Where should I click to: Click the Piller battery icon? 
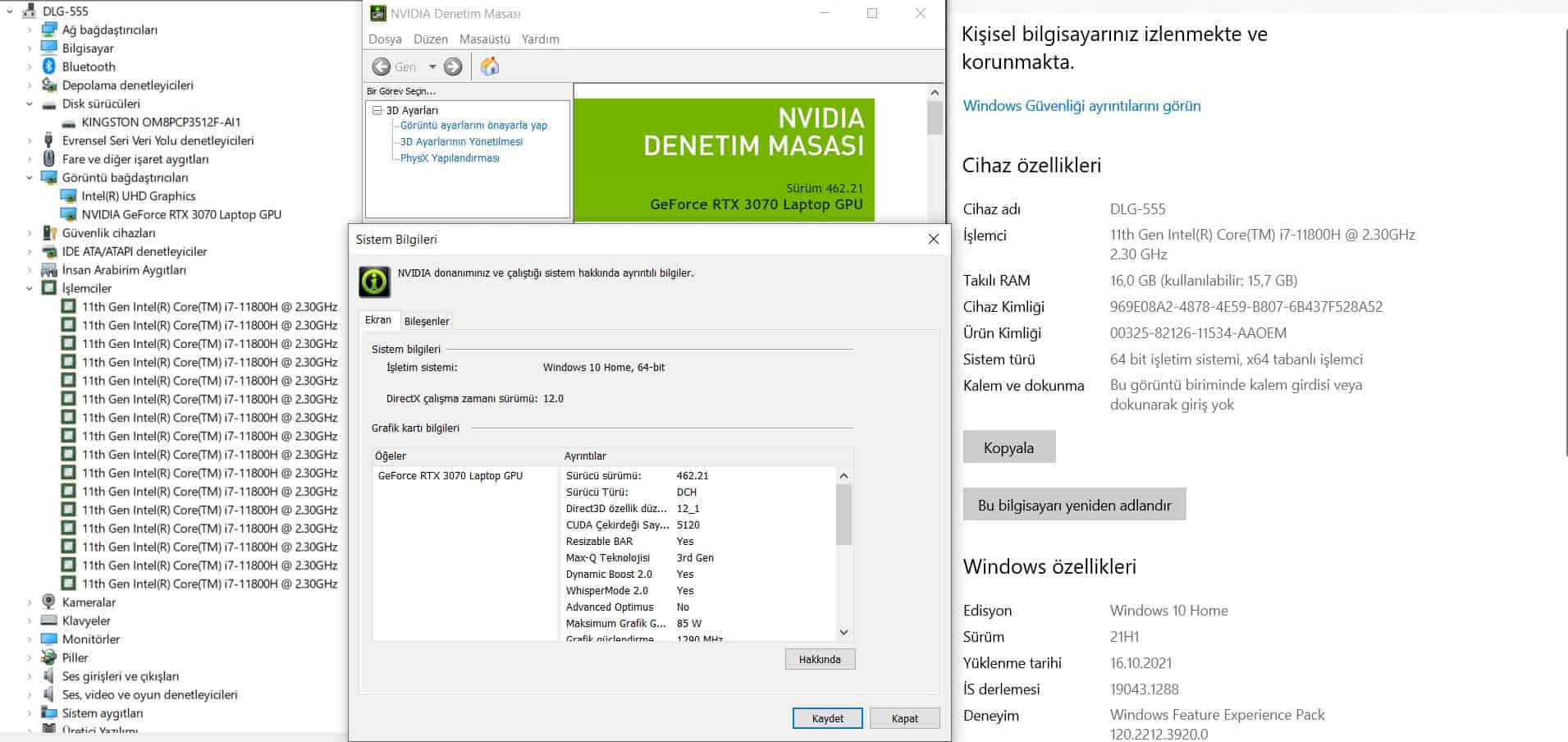tap(48, 657)
